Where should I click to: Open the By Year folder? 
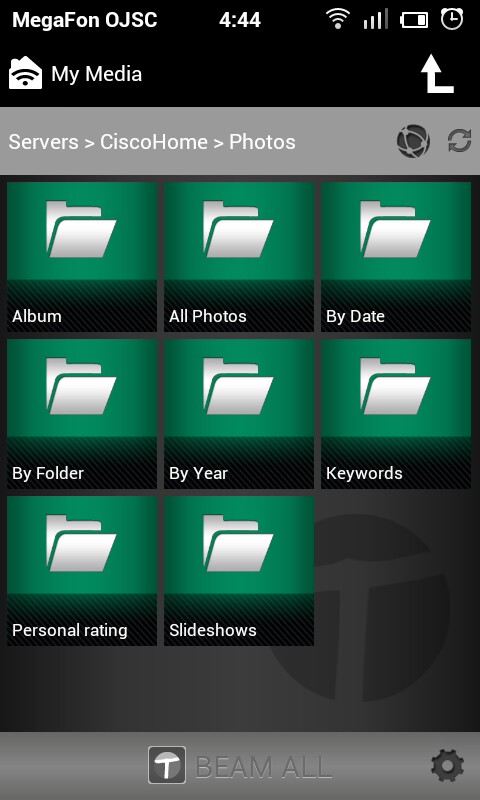[x=239, y=414]
